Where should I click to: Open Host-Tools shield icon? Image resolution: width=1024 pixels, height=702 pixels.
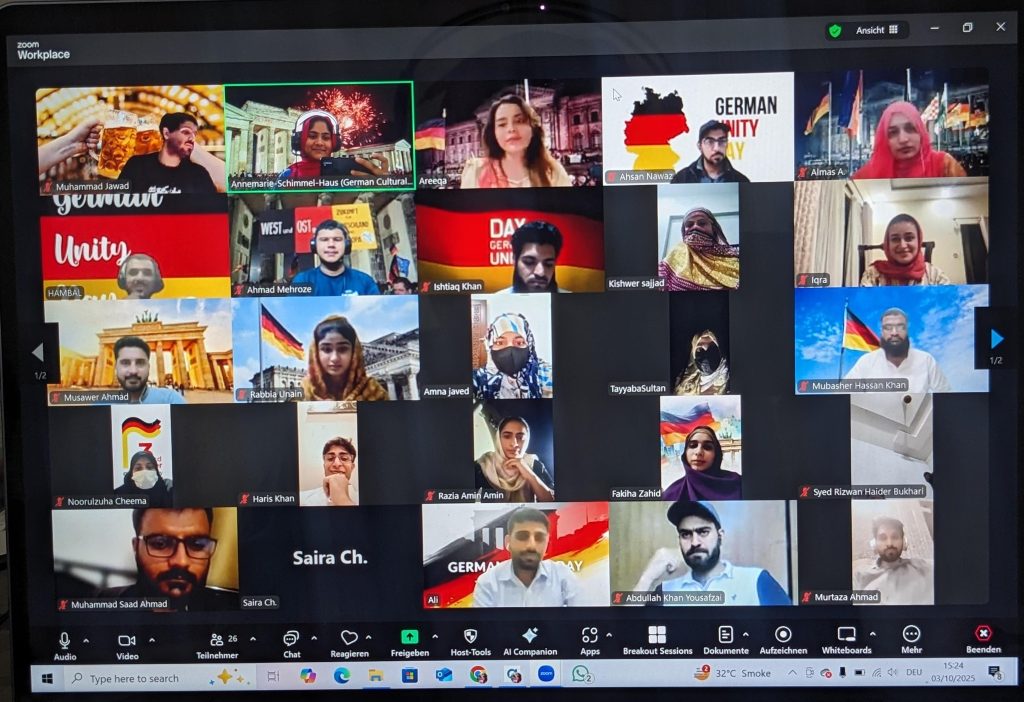[470, 637]
